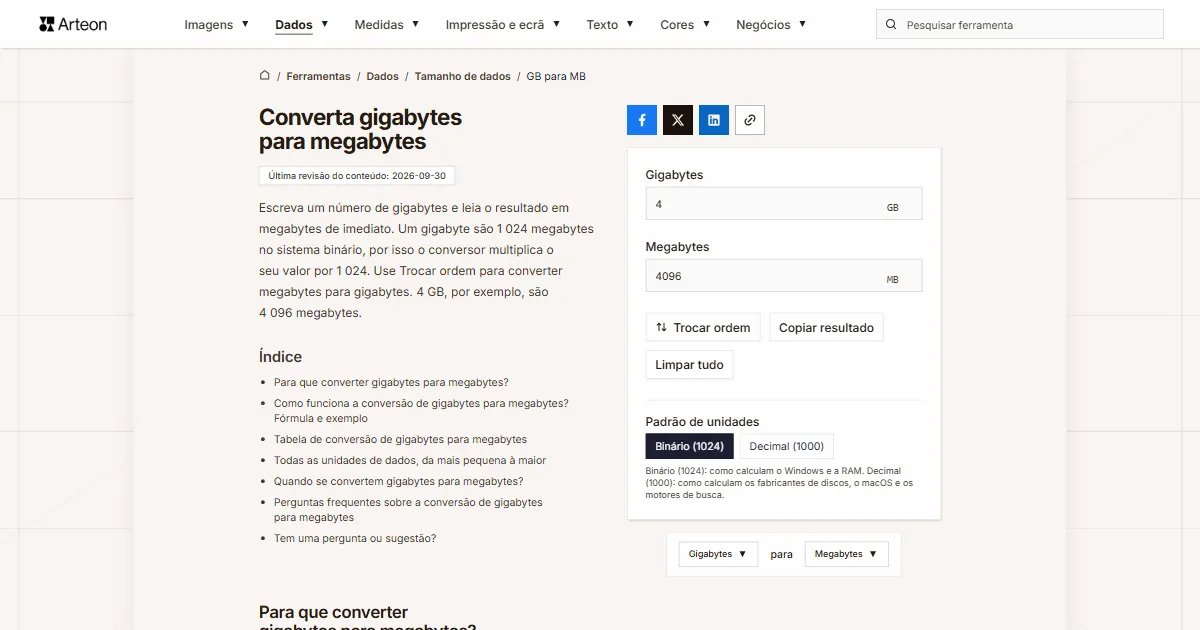
Task: Copy the page link icon
Action: coord(750,120)
